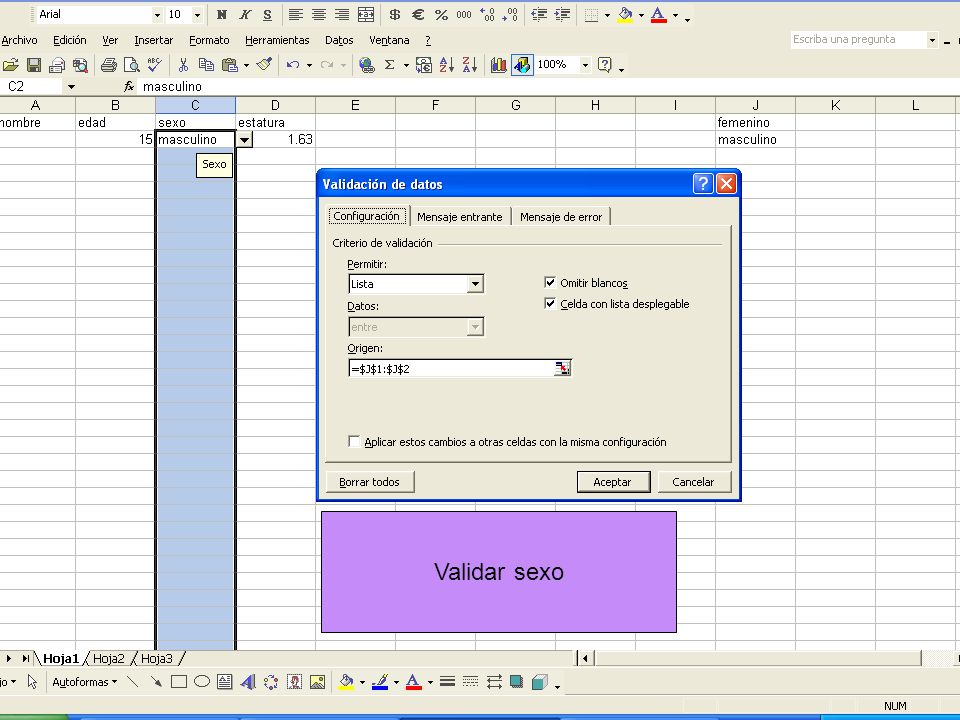Screen dimensions: 960x720
Task: Click the Save icon in the toolbar
Action: click(x=34, y=65)
